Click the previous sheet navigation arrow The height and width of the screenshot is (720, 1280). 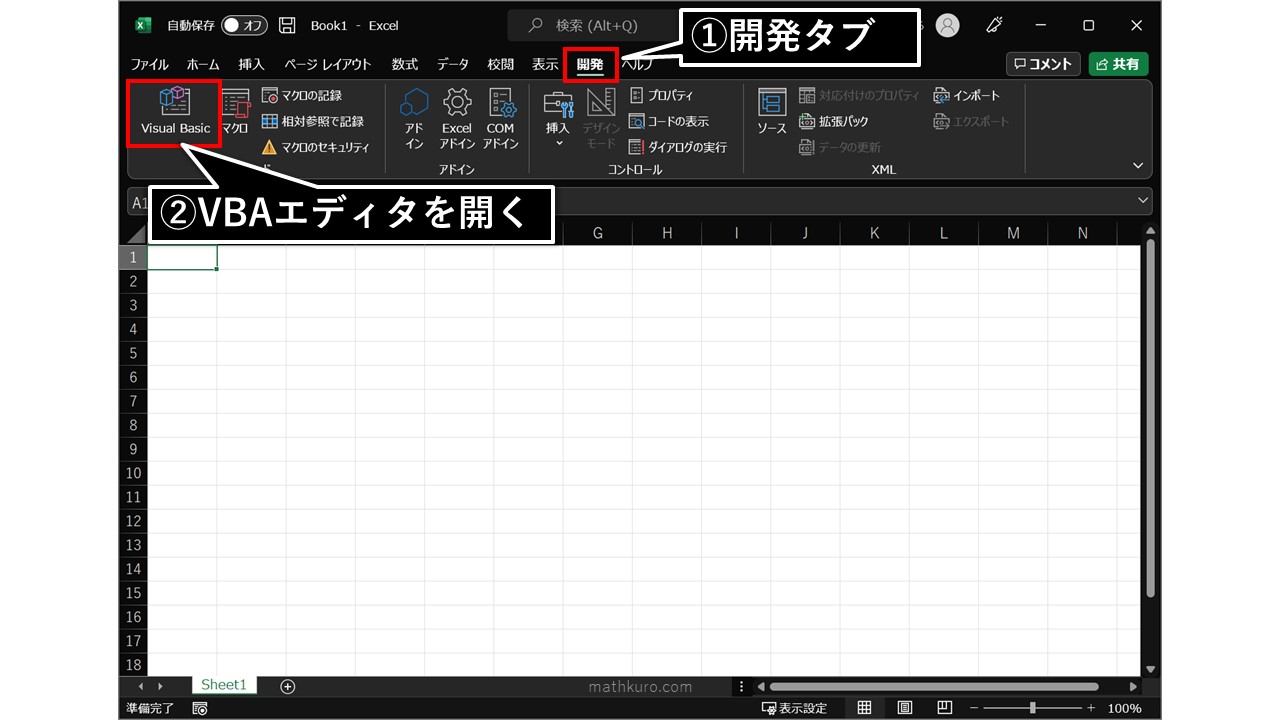coord(141,687)
